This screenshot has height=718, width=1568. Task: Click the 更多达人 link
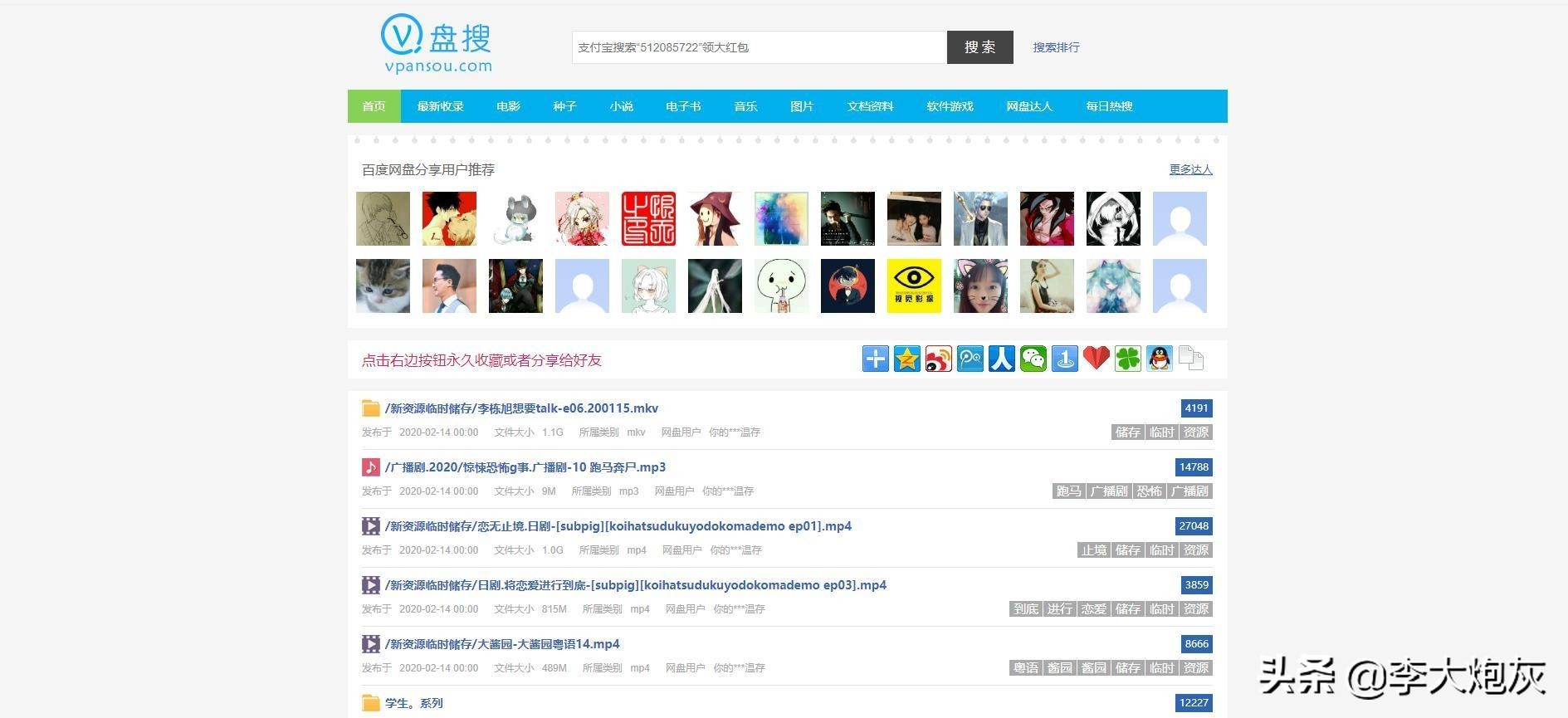[1190, 169]
